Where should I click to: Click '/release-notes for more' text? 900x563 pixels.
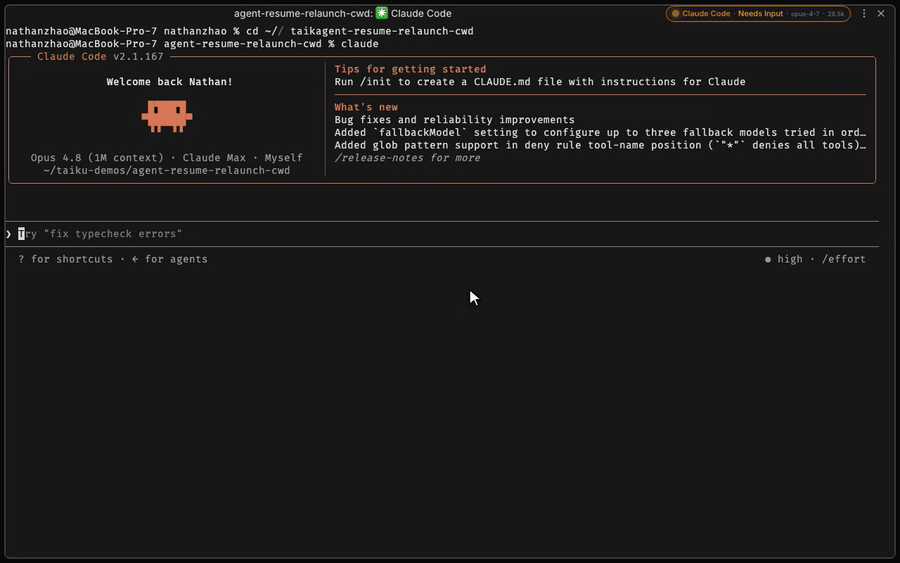[408, 158]
